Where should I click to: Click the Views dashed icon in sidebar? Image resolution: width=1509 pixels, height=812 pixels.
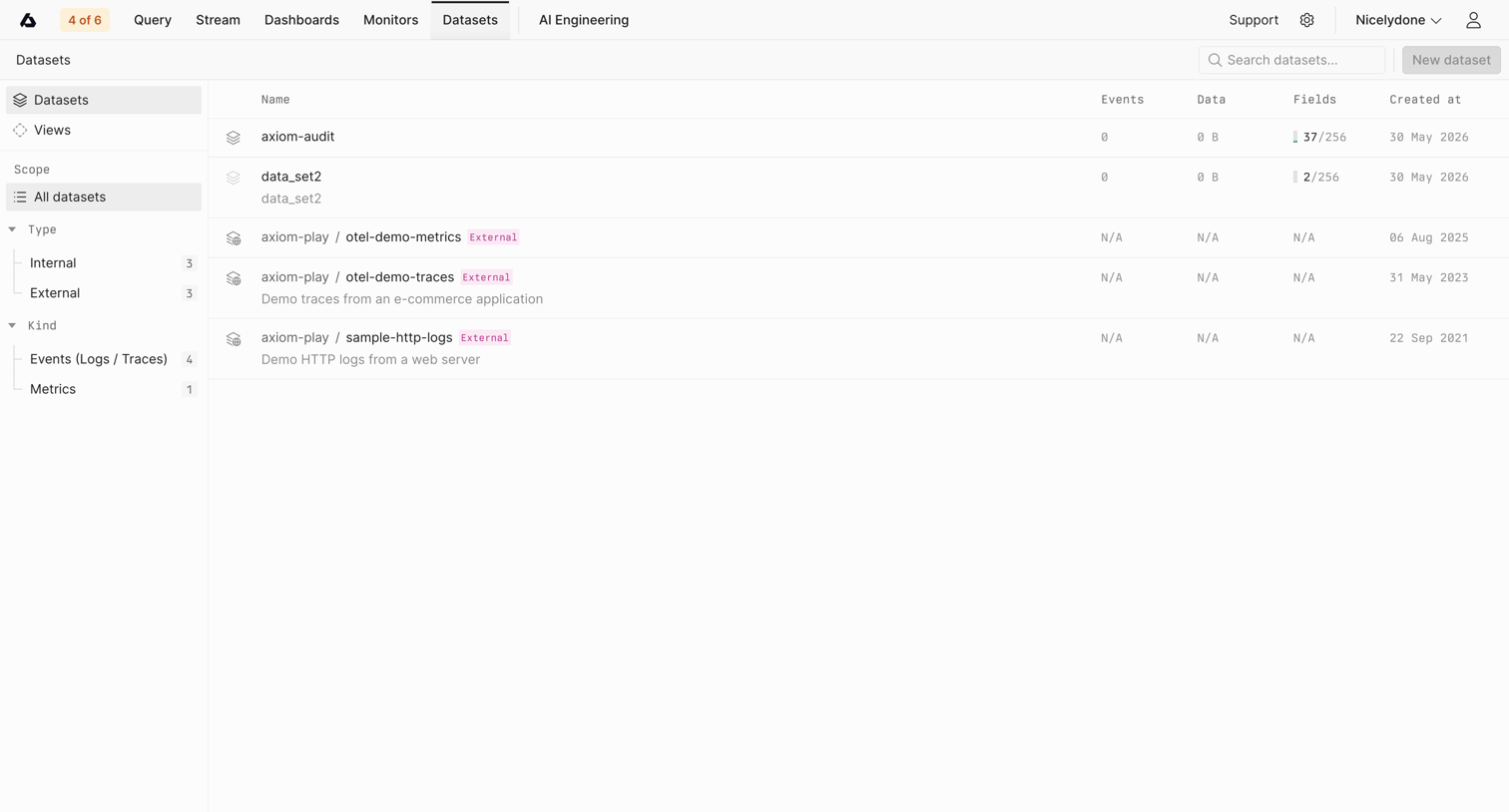coord(20,130)
